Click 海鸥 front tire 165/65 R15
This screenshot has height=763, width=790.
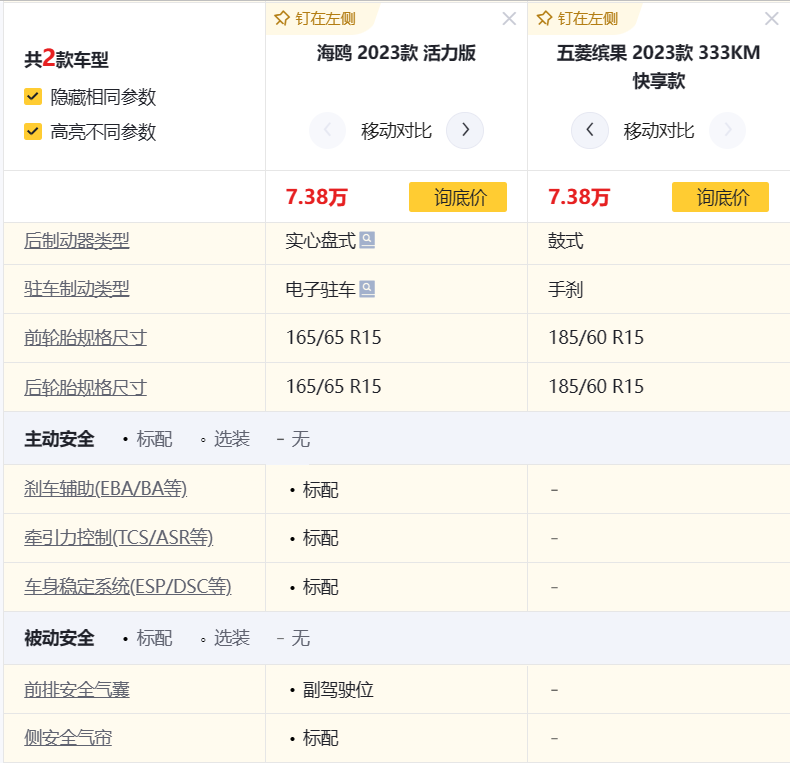[334, 338]
